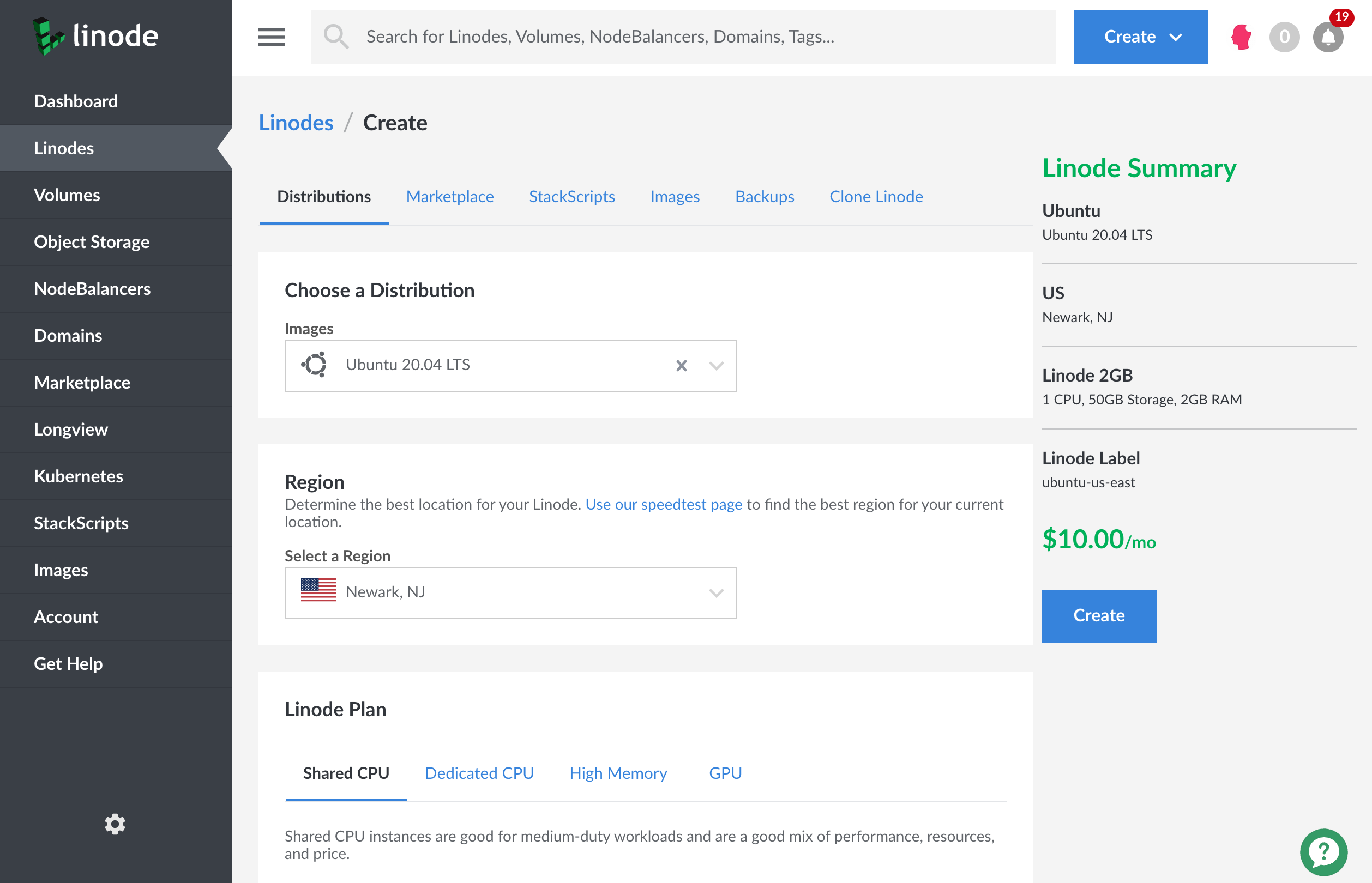Open NodeBalancers in sidebar
1372x883 pixels.
[x=116, y=289]
